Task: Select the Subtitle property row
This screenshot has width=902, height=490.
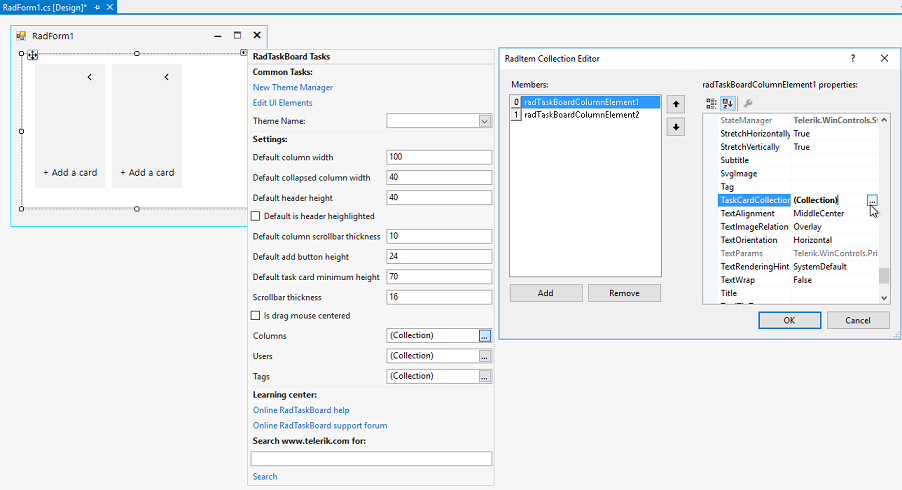Action: 798,160
